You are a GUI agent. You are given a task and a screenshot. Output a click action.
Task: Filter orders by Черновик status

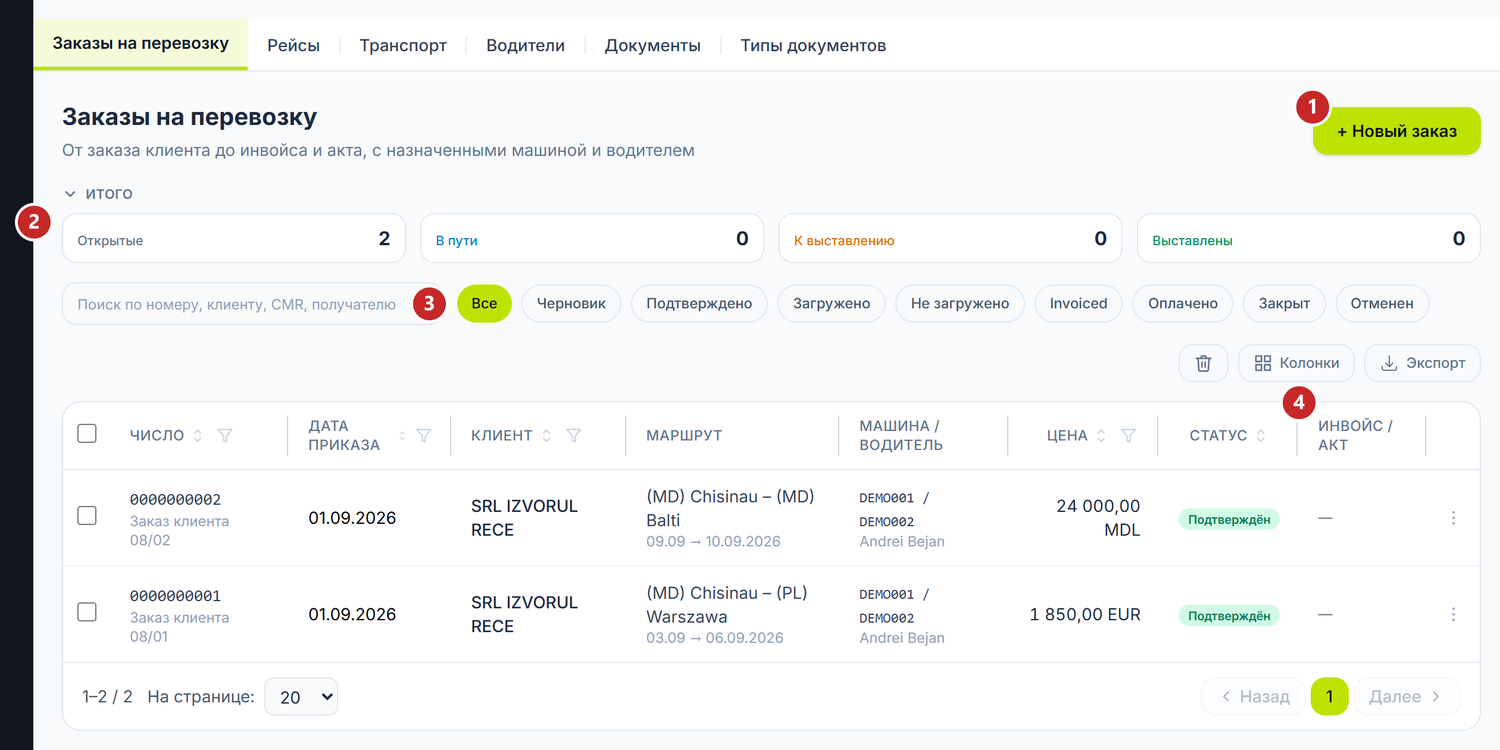(571, 303)
